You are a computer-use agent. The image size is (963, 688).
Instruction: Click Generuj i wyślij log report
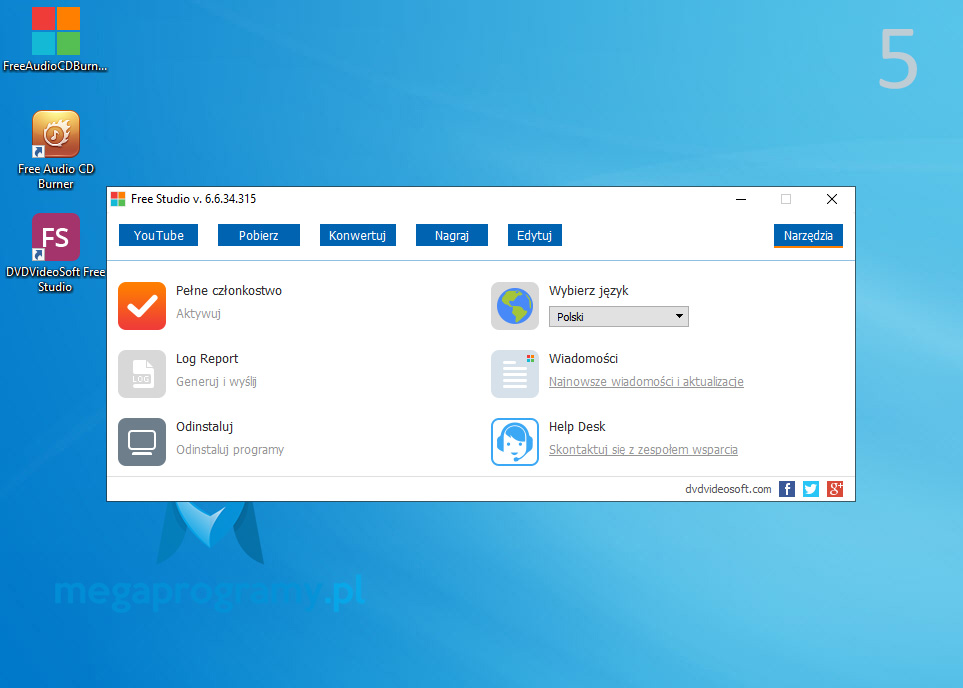(x=216, y=382)
